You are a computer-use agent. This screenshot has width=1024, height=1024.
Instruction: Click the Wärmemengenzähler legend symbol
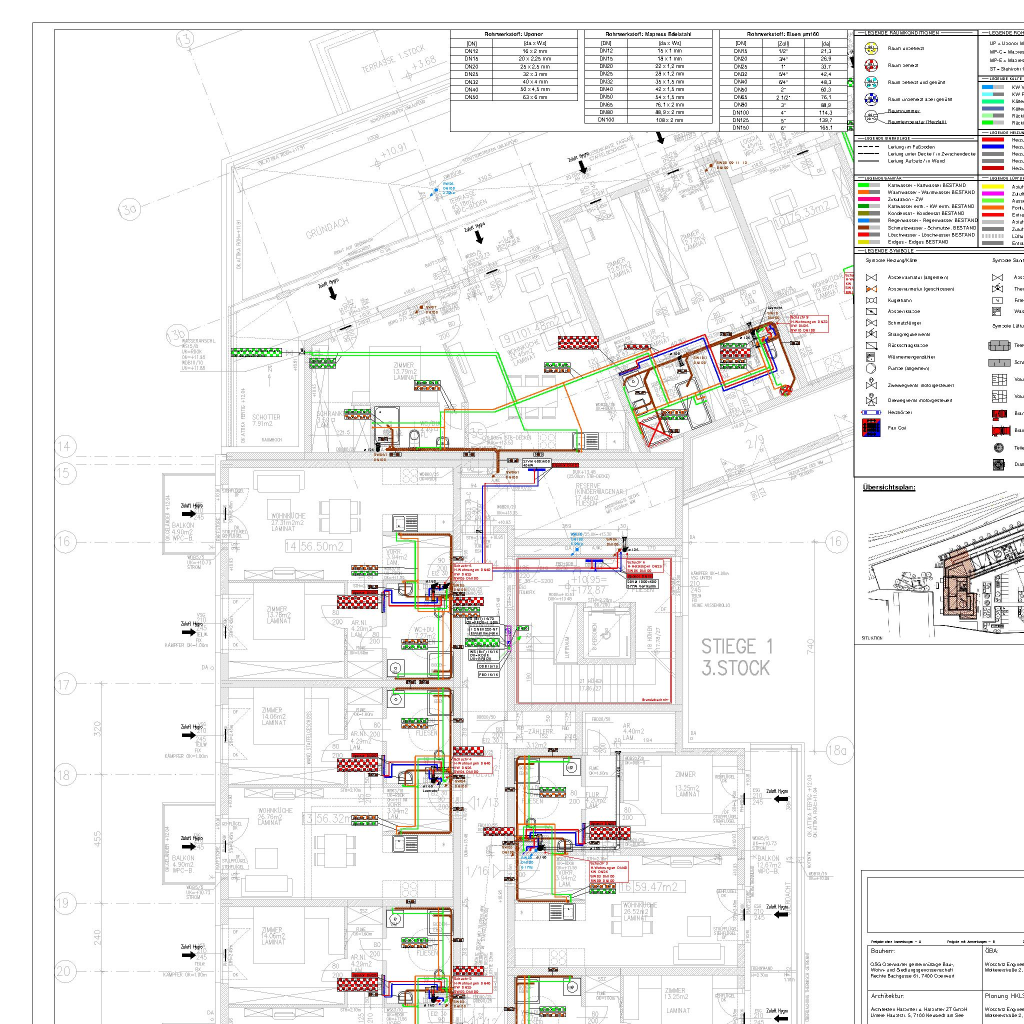[871, 357]
